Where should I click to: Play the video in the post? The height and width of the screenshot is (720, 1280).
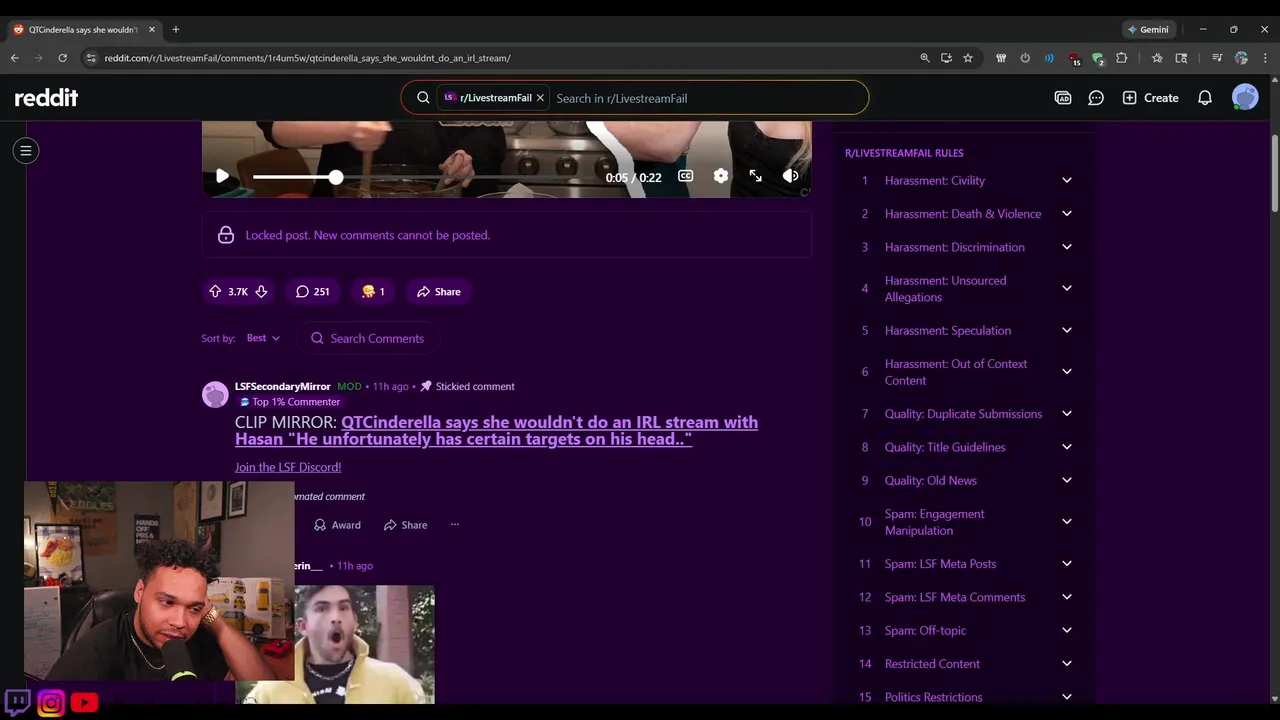222,176
